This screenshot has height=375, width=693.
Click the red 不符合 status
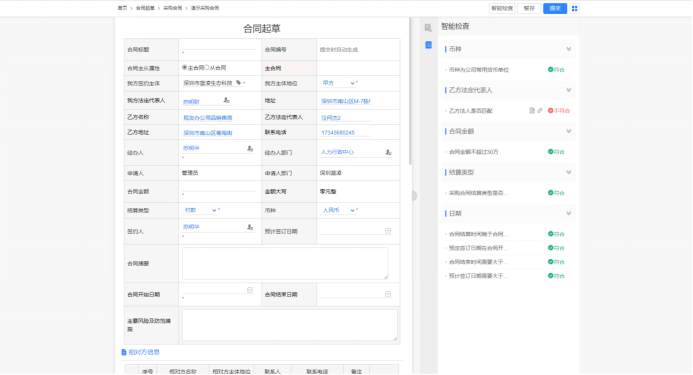[559, 111]
